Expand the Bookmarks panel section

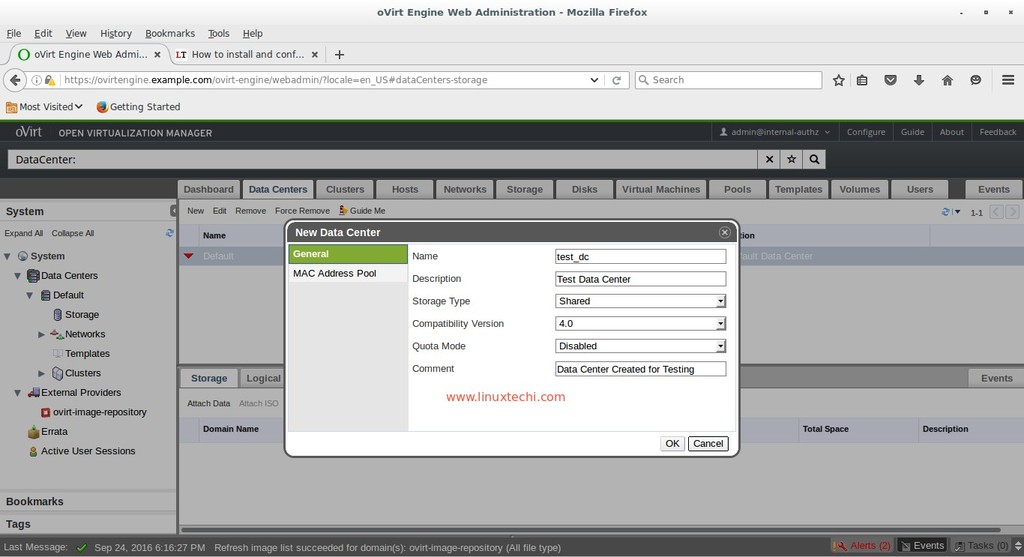[88, 501]
